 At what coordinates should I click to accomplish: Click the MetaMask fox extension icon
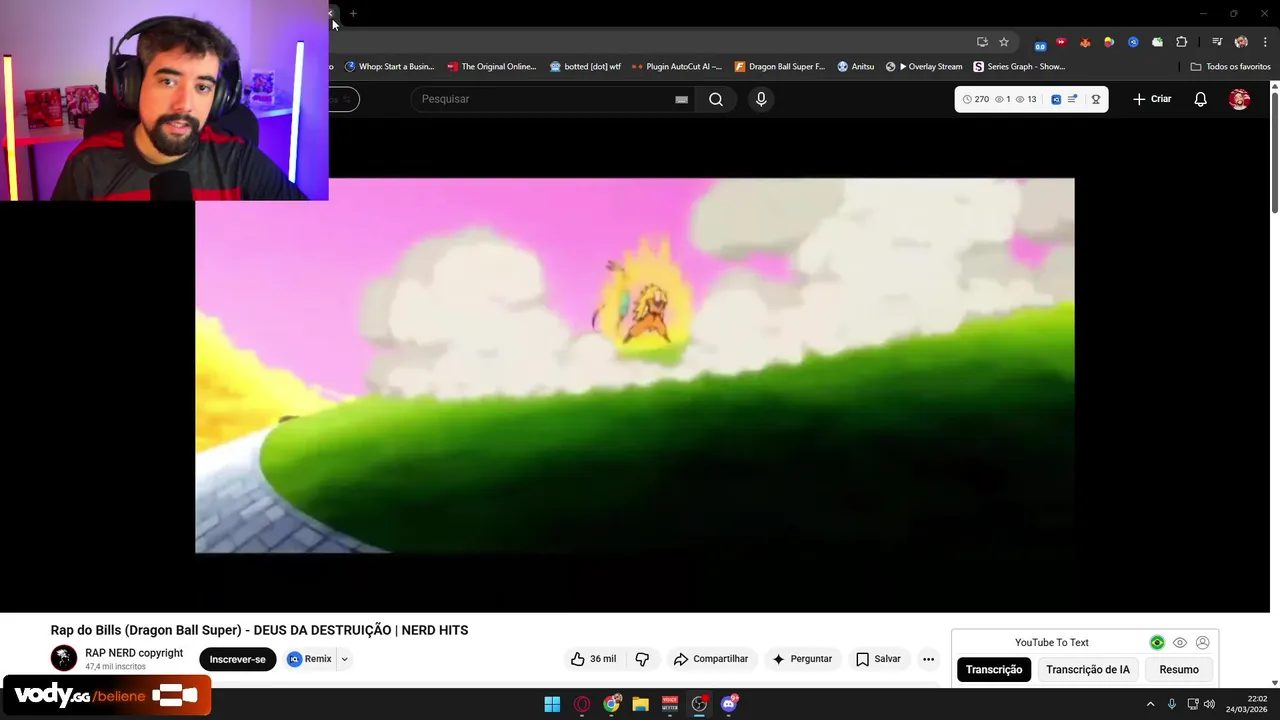point(1085,42)
